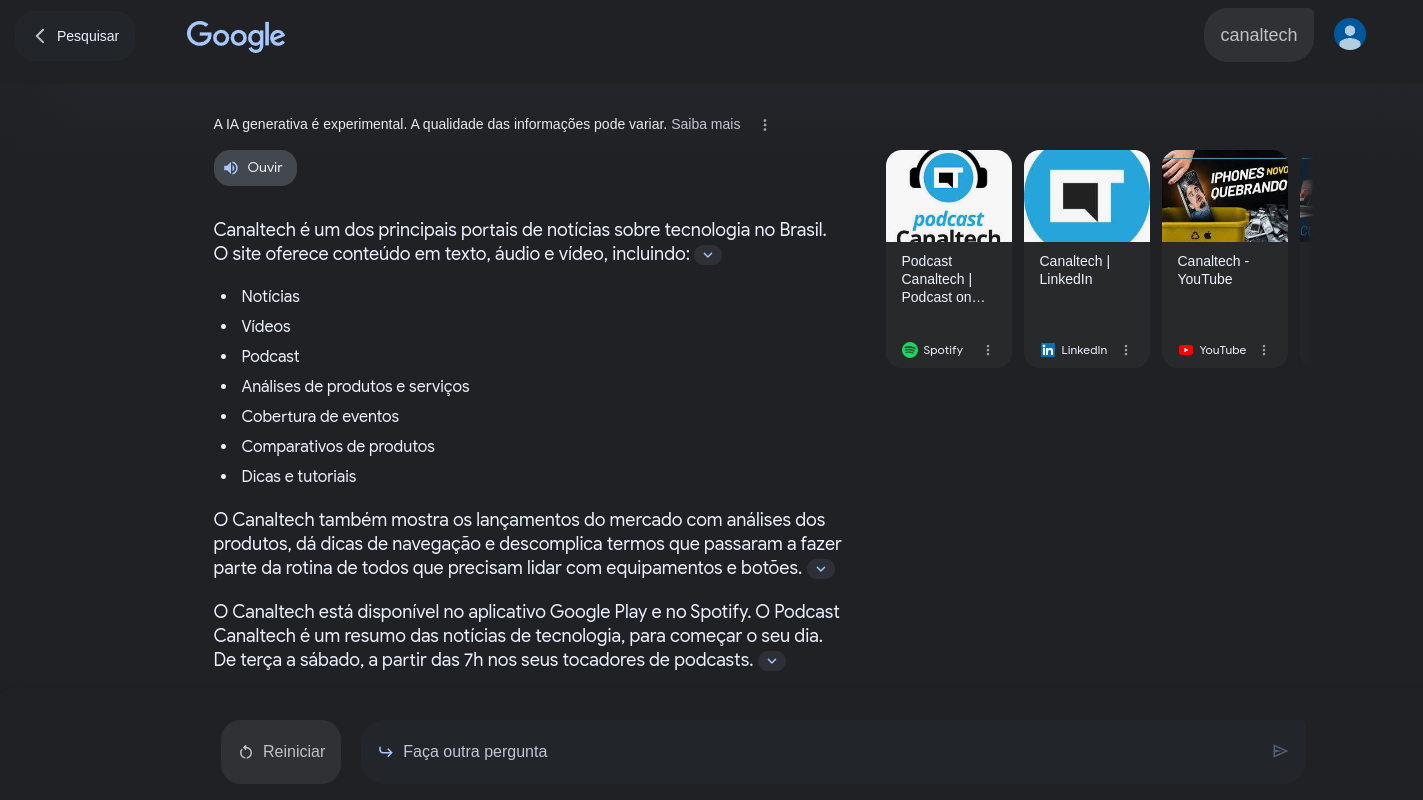The image size is (1423, 800).
Task: Open three-dot menu on LinkedIn card
Action: (x=1126, y=350)
